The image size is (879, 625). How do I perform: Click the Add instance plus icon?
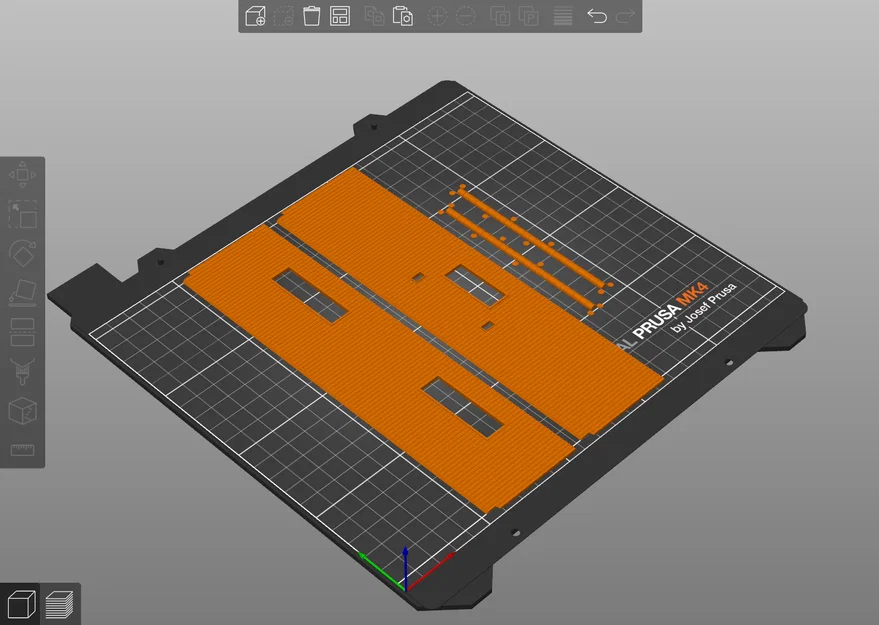pyautogui.click(x=437, y=16)
